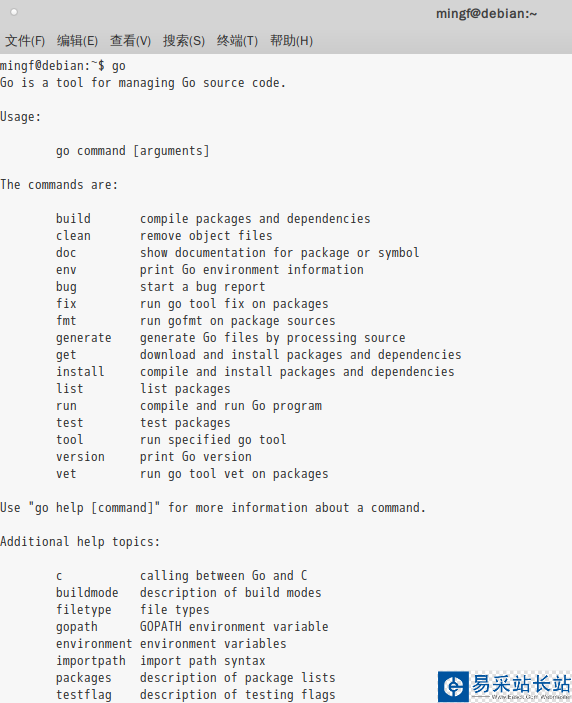
Task: Click the 'testflag' help topic
Action: pos(83,695)
